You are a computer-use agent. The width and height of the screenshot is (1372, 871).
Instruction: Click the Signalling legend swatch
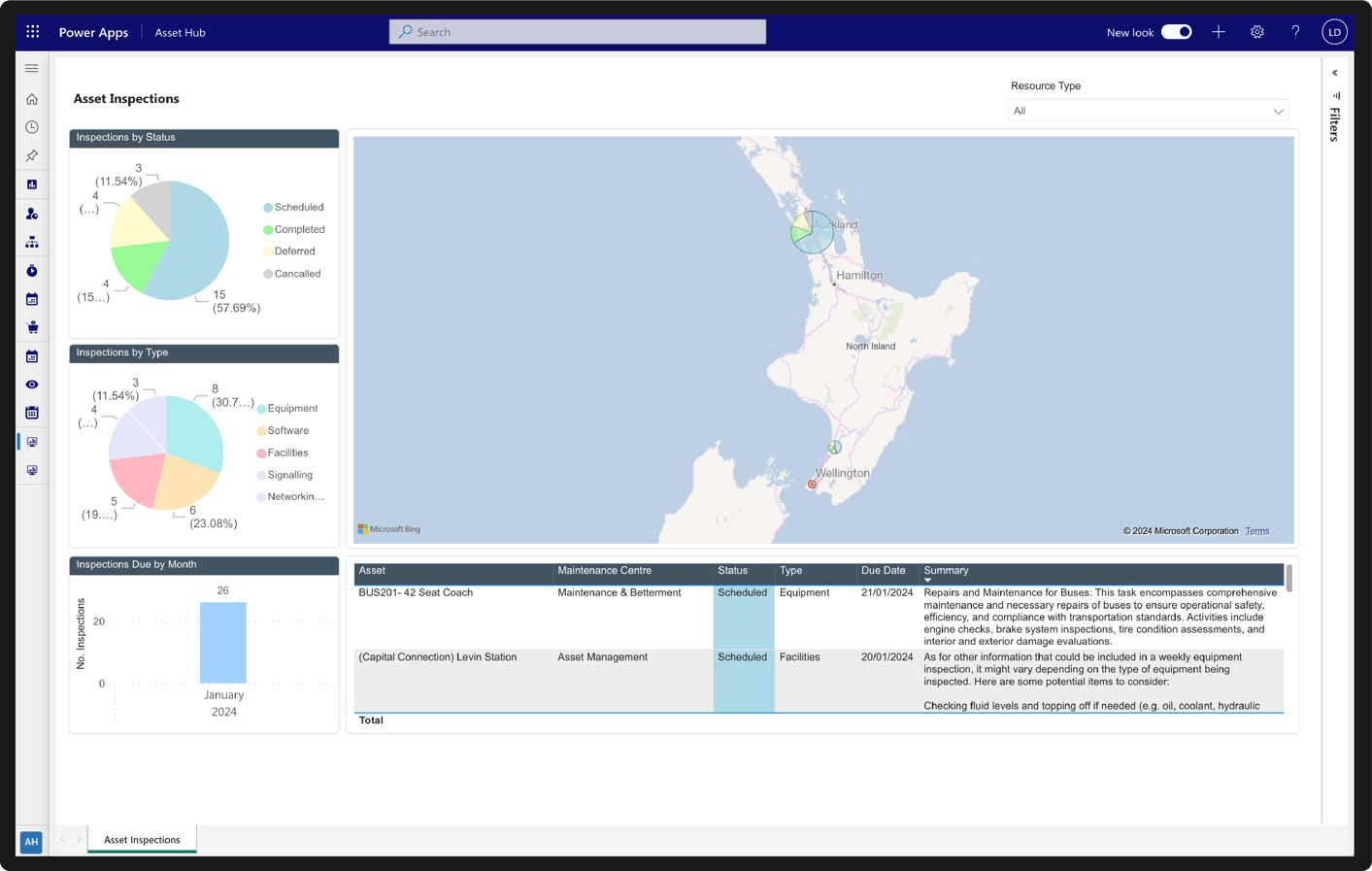[261, 476]
